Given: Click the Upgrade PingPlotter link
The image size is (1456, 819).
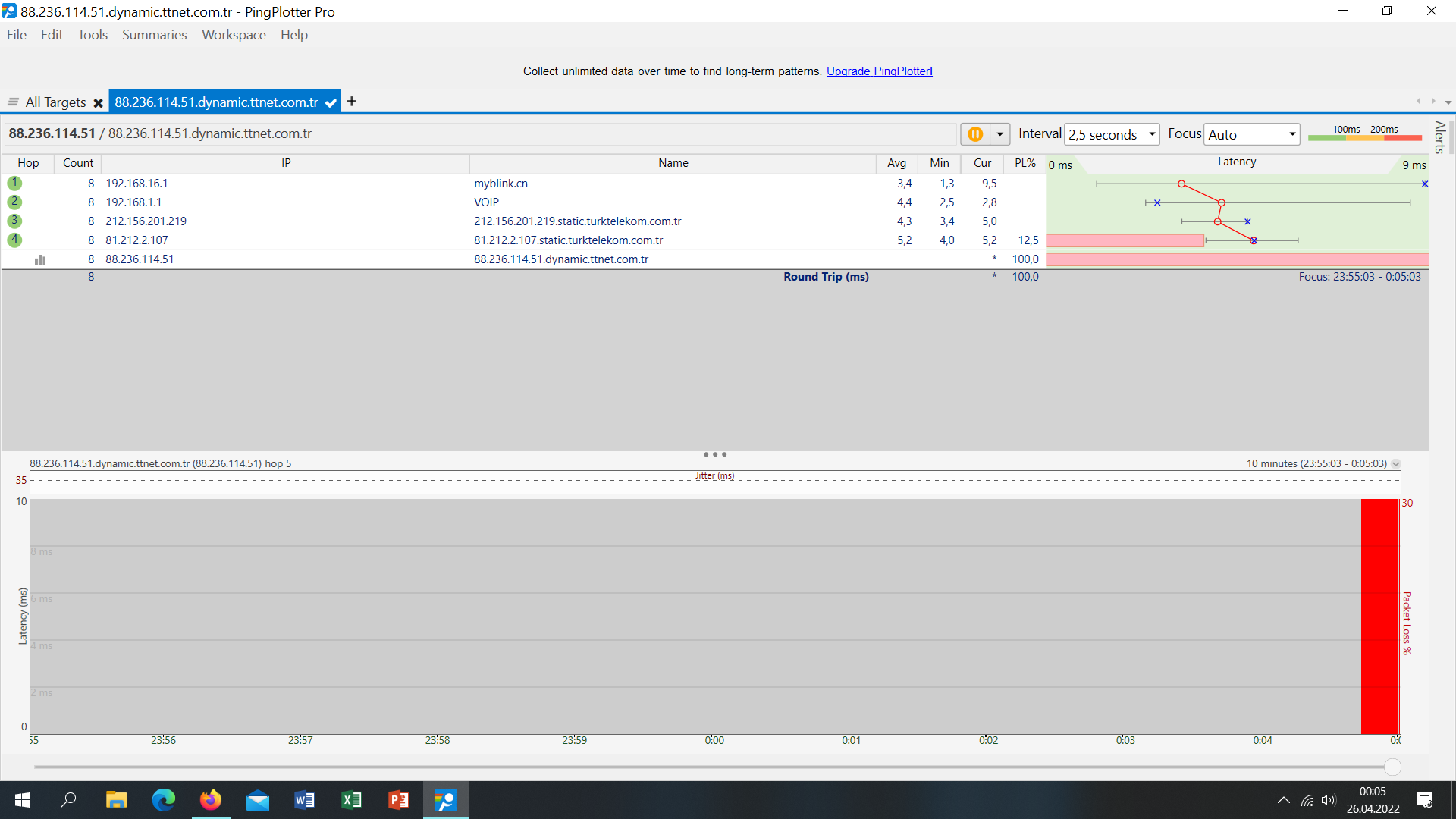Looking at the screenshot, I should click(879, 71).
